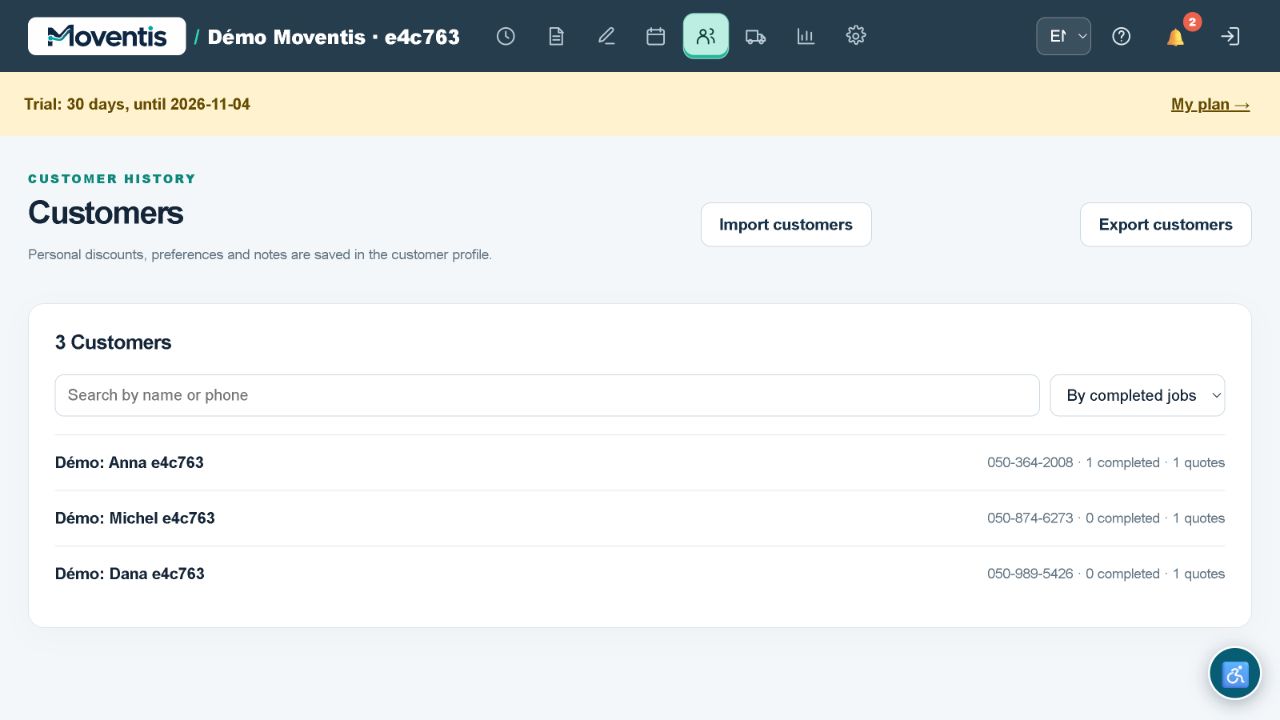Open the settings gear icon
The height and width of the screenshot is (720, 1280).
pos(856,36)
